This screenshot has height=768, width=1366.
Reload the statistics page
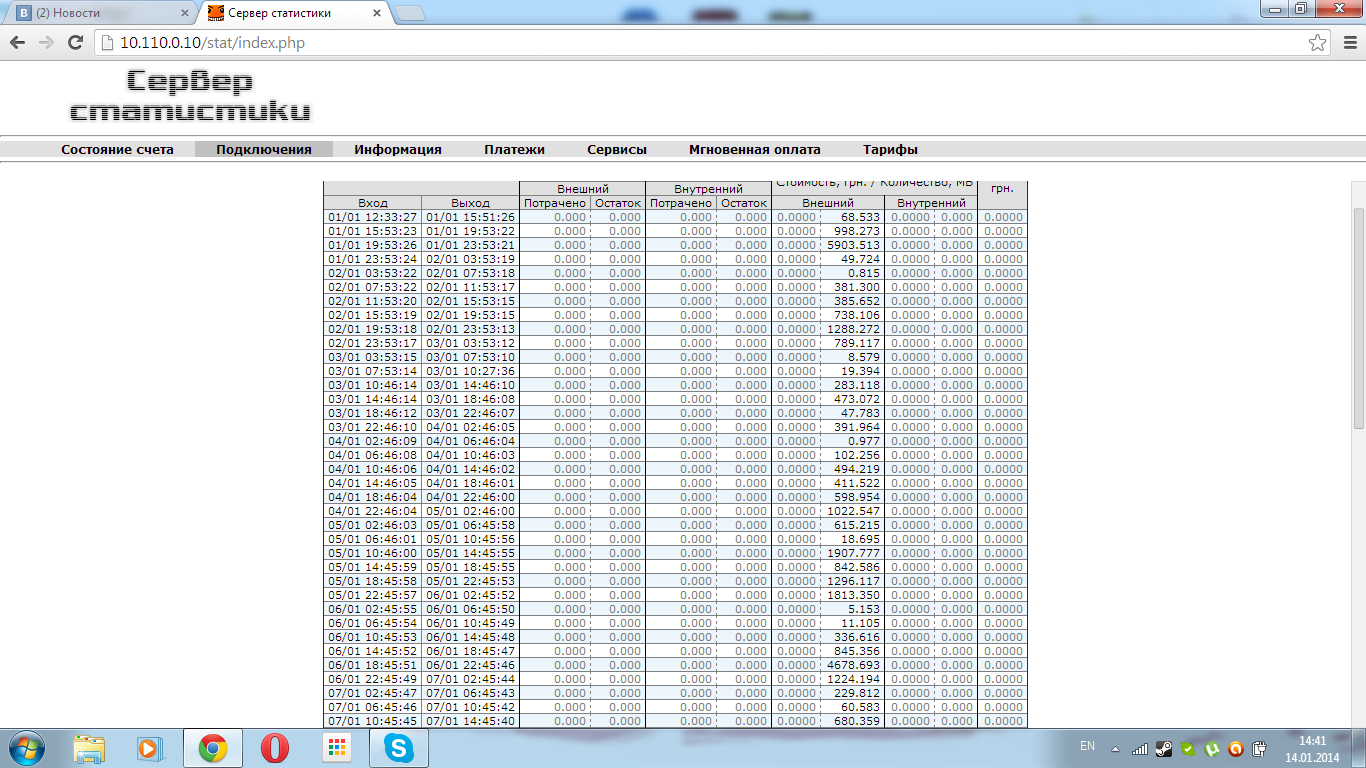pyautogui.click(x=74, y=43)
